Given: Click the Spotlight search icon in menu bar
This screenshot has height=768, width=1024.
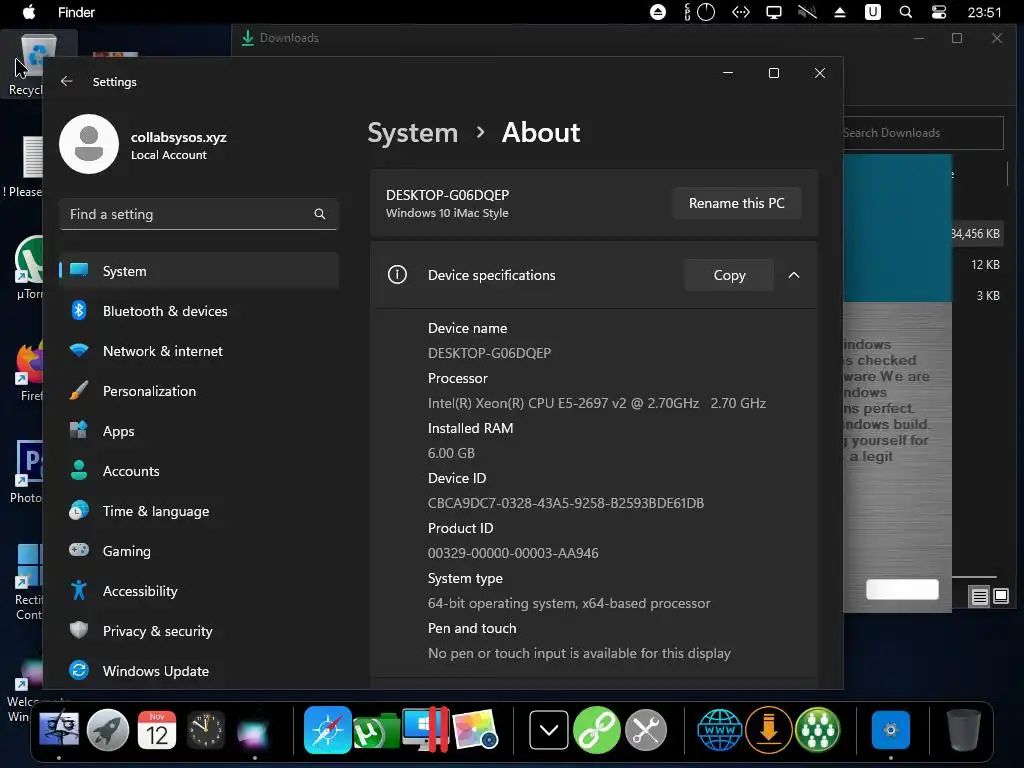Looking at the screenshot, I should [906, 12].
